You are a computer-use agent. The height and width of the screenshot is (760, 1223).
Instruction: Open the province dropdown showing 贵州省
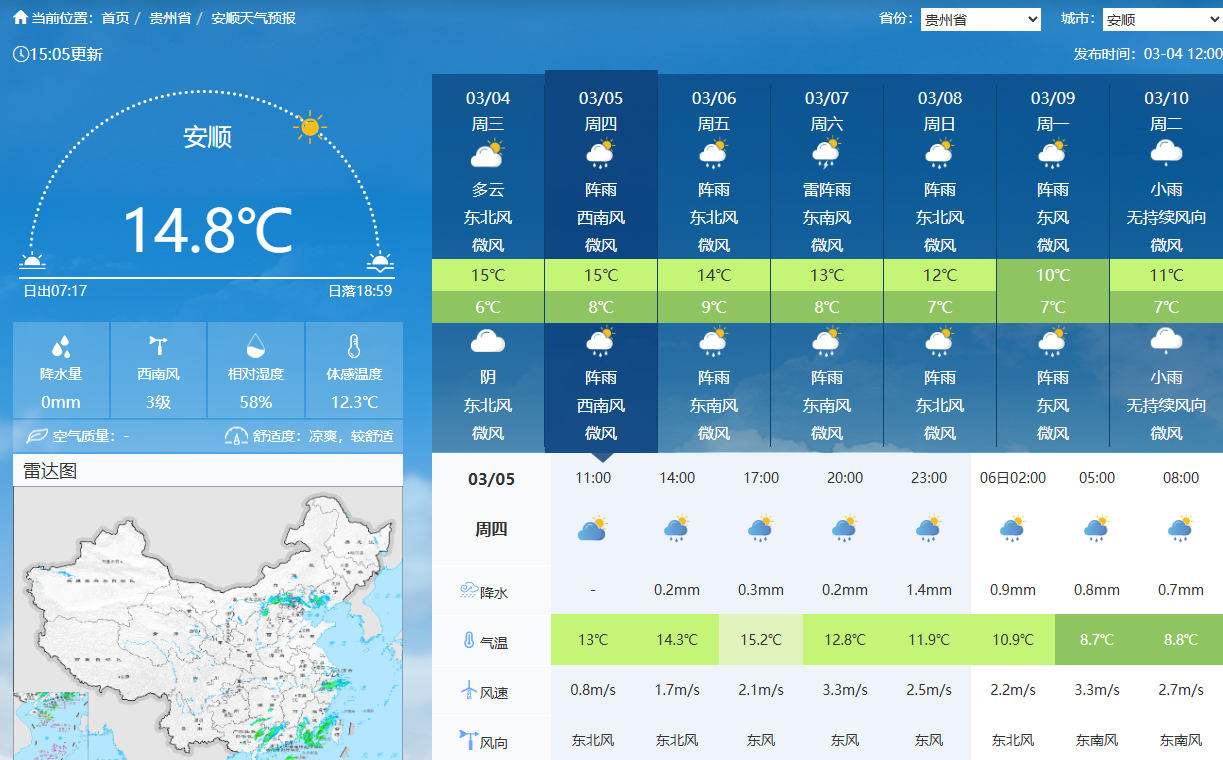(x=980, y=19)
